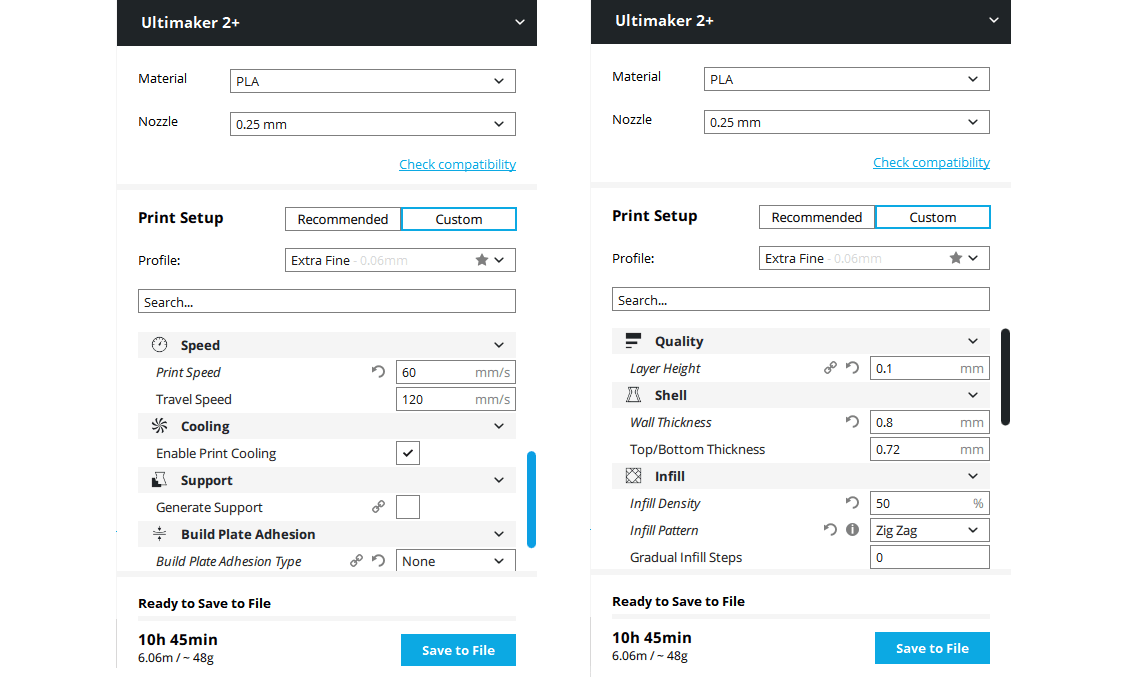Click the Infill category icon
The width and height of the screenshot is (1132, 680).
coord(633,476)
